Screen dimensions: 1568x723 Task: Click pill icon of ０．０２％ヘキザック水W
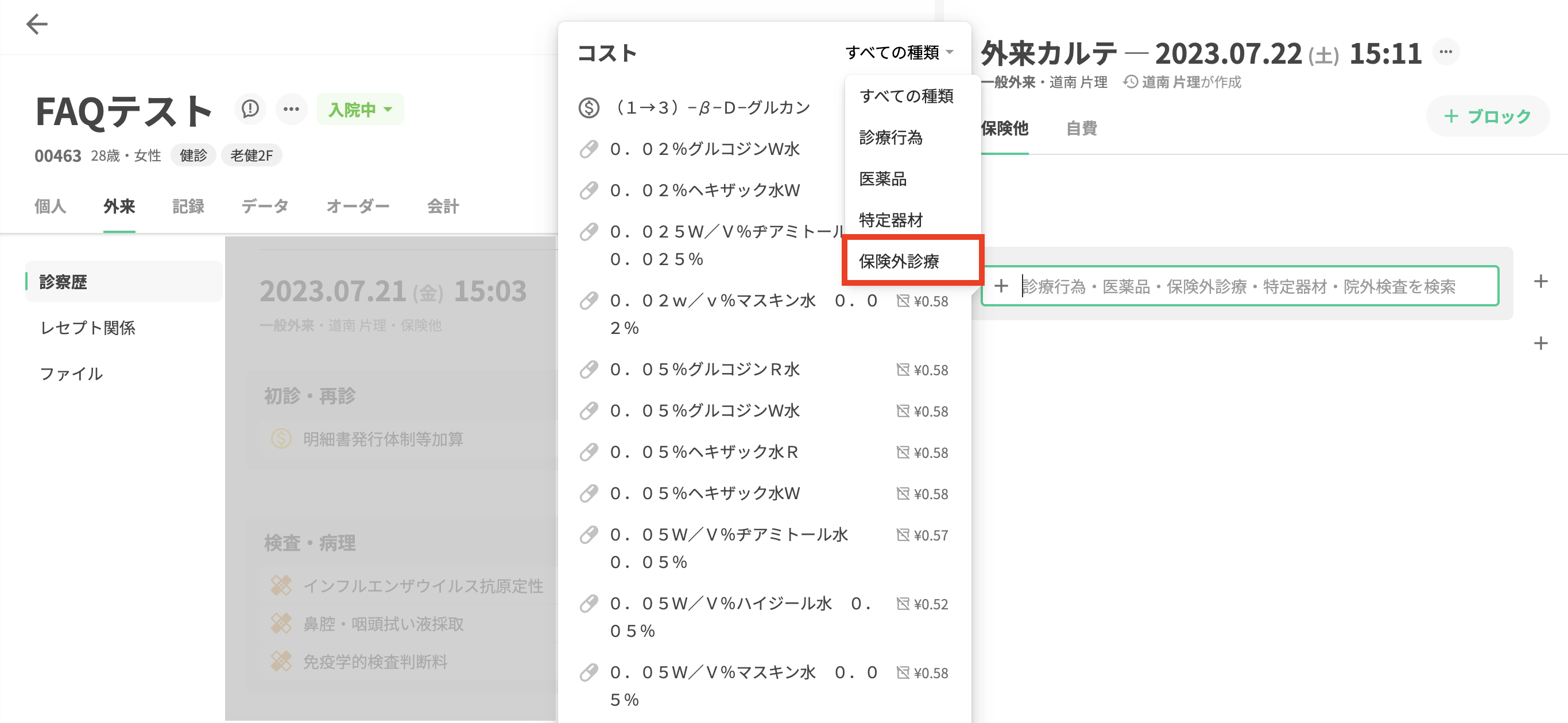(x=589, y=191)
